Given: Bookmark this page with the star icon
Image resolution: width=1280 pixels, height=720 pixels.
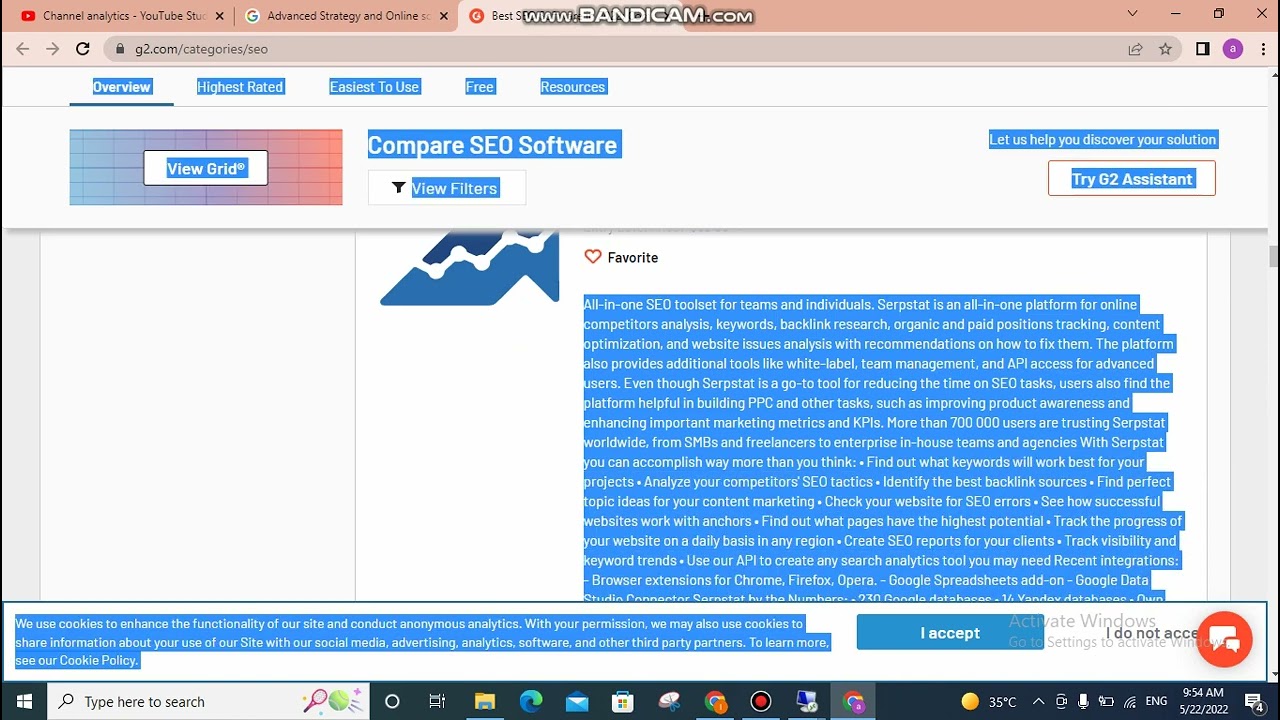Looking at the screenshot, I should pyautogui.click(x=1165, y=49).
